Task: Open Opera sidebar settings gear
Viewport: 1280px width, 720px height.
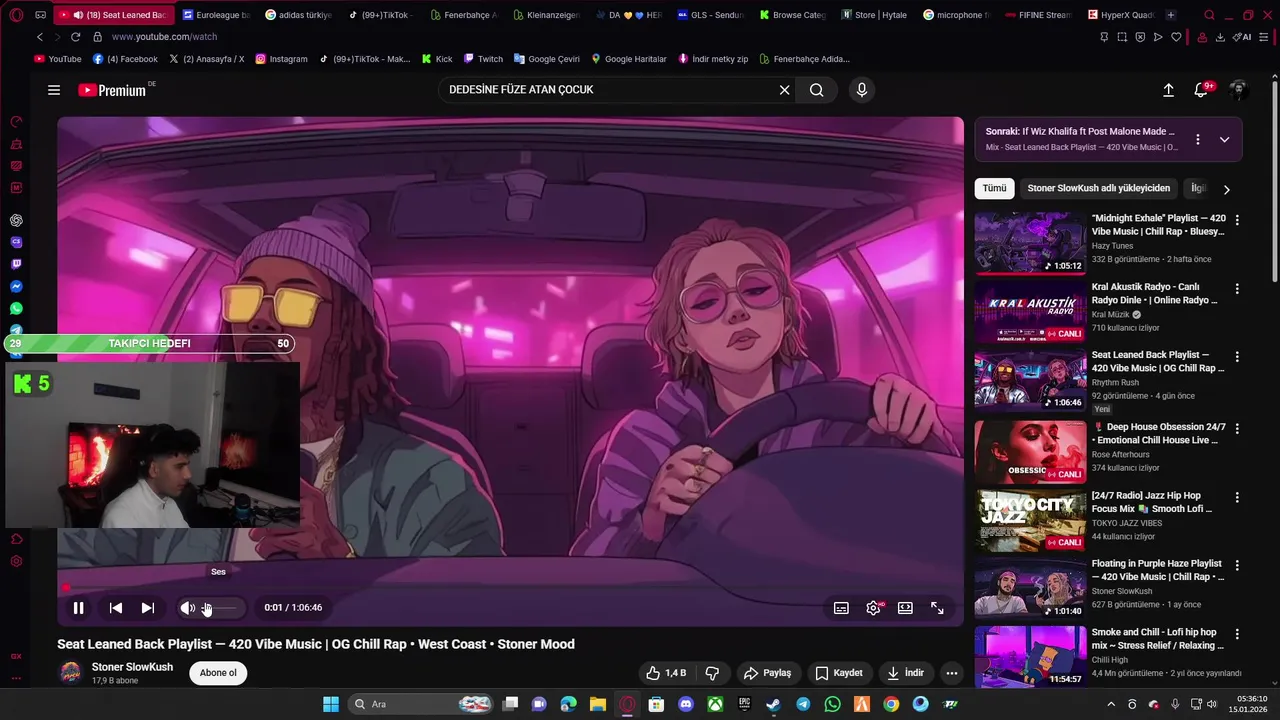Action: pos(16,562)
